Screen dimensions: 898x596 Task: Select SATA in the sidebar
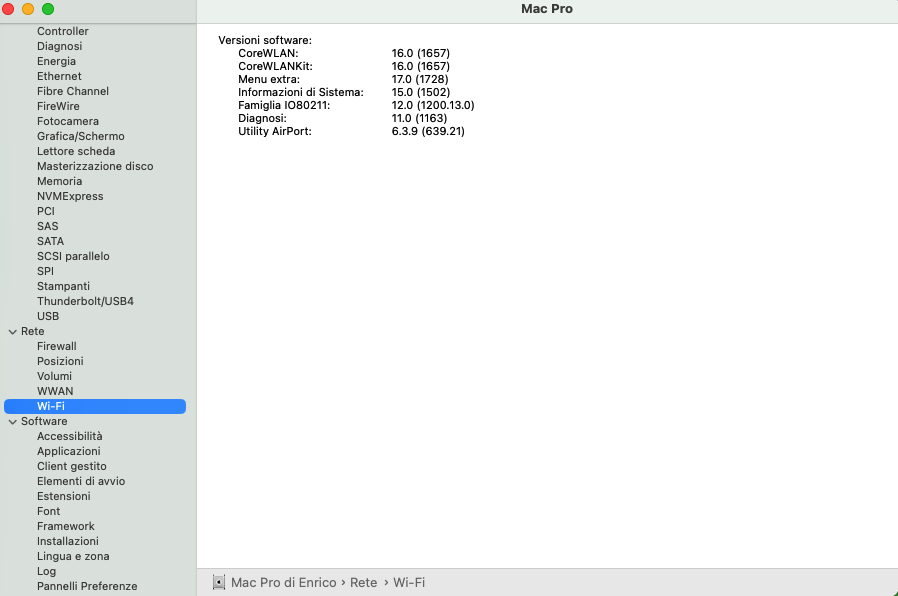pos(50,241)
